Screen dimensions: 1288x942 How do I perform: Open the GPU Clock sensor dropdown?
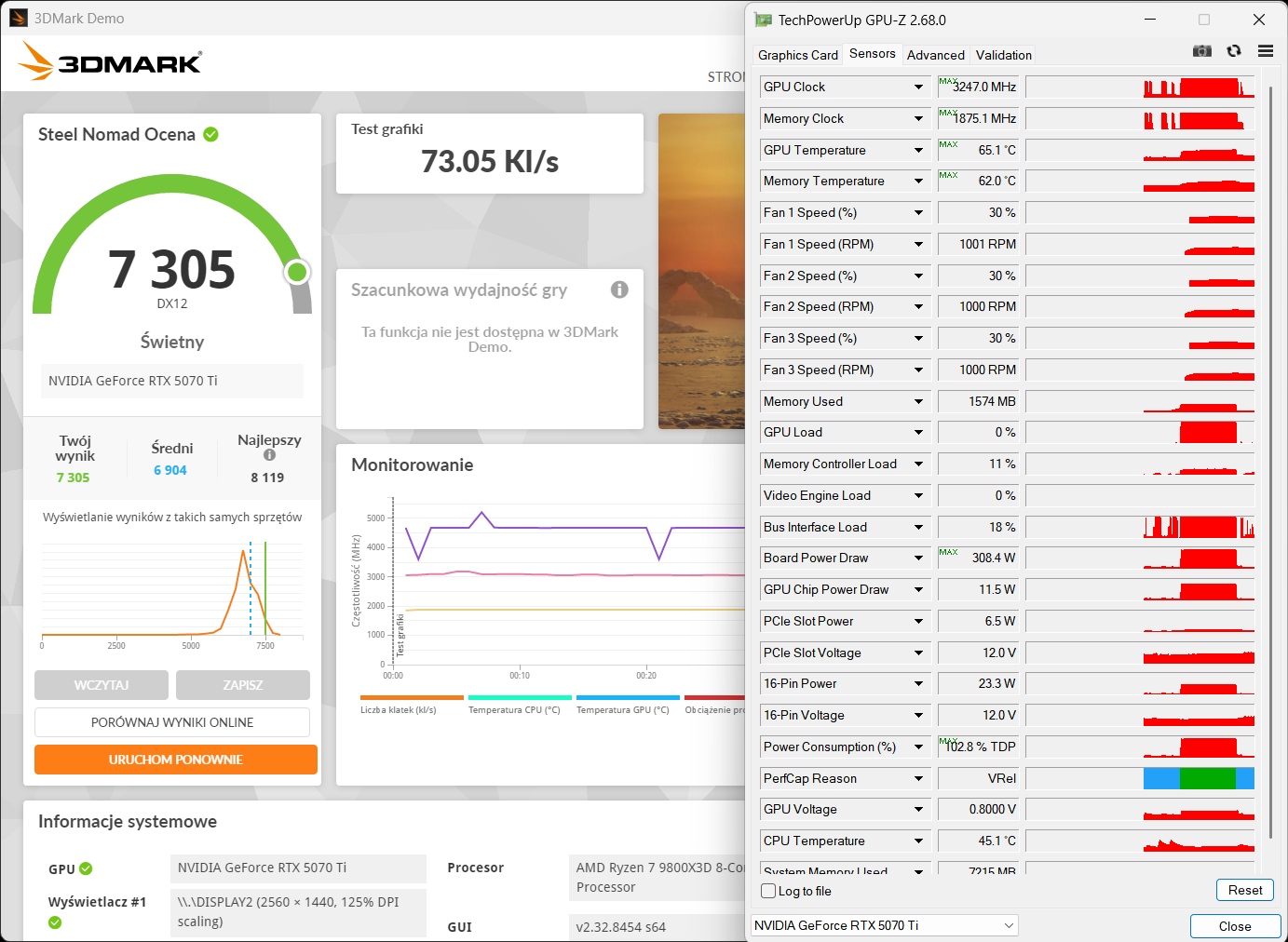(x=918, y=87)
